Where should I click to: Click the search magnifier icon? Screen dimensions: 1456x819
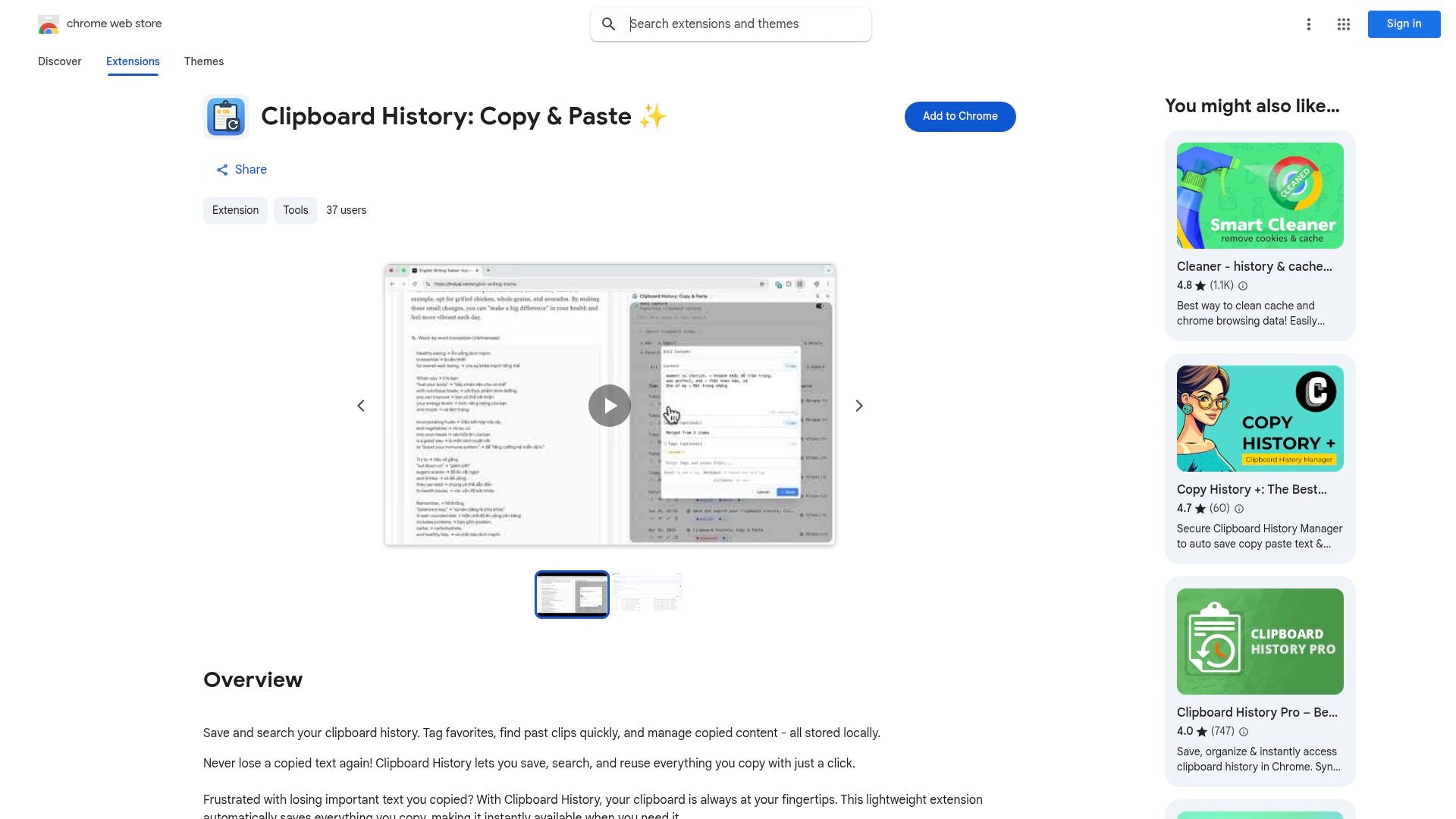608,24
